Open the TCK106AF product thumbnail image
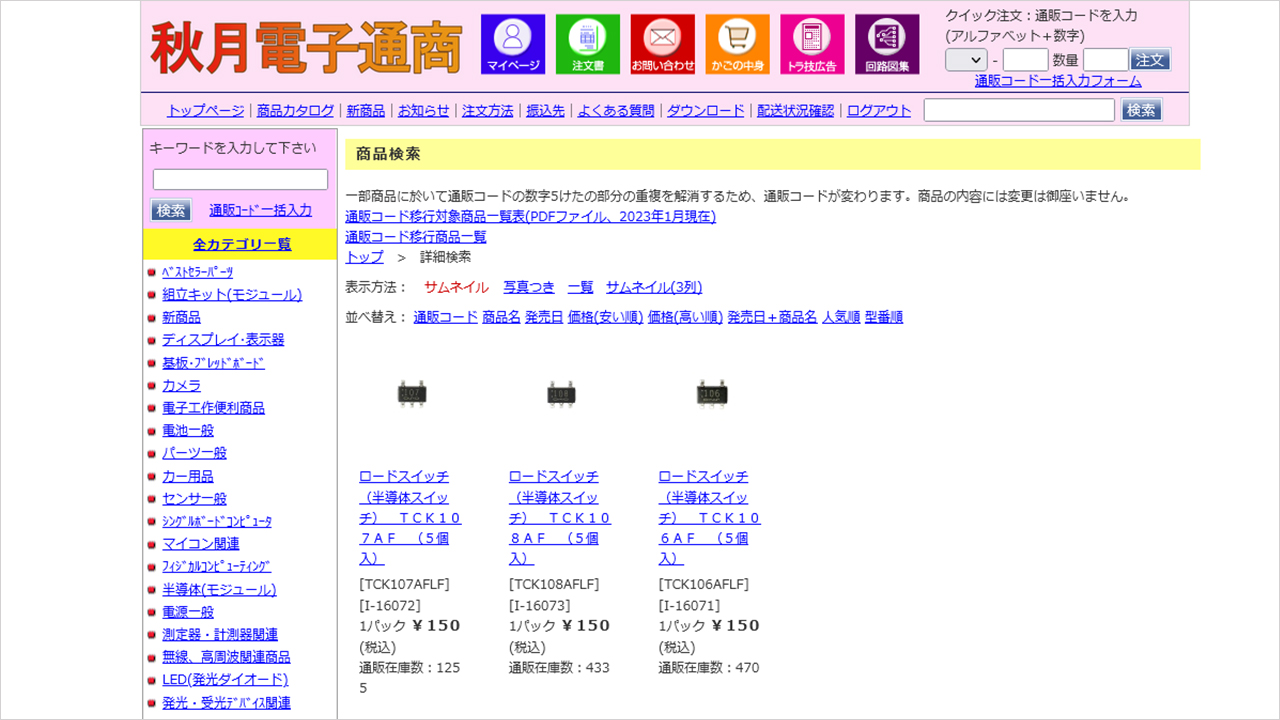1280x720 pixels. 711,394
